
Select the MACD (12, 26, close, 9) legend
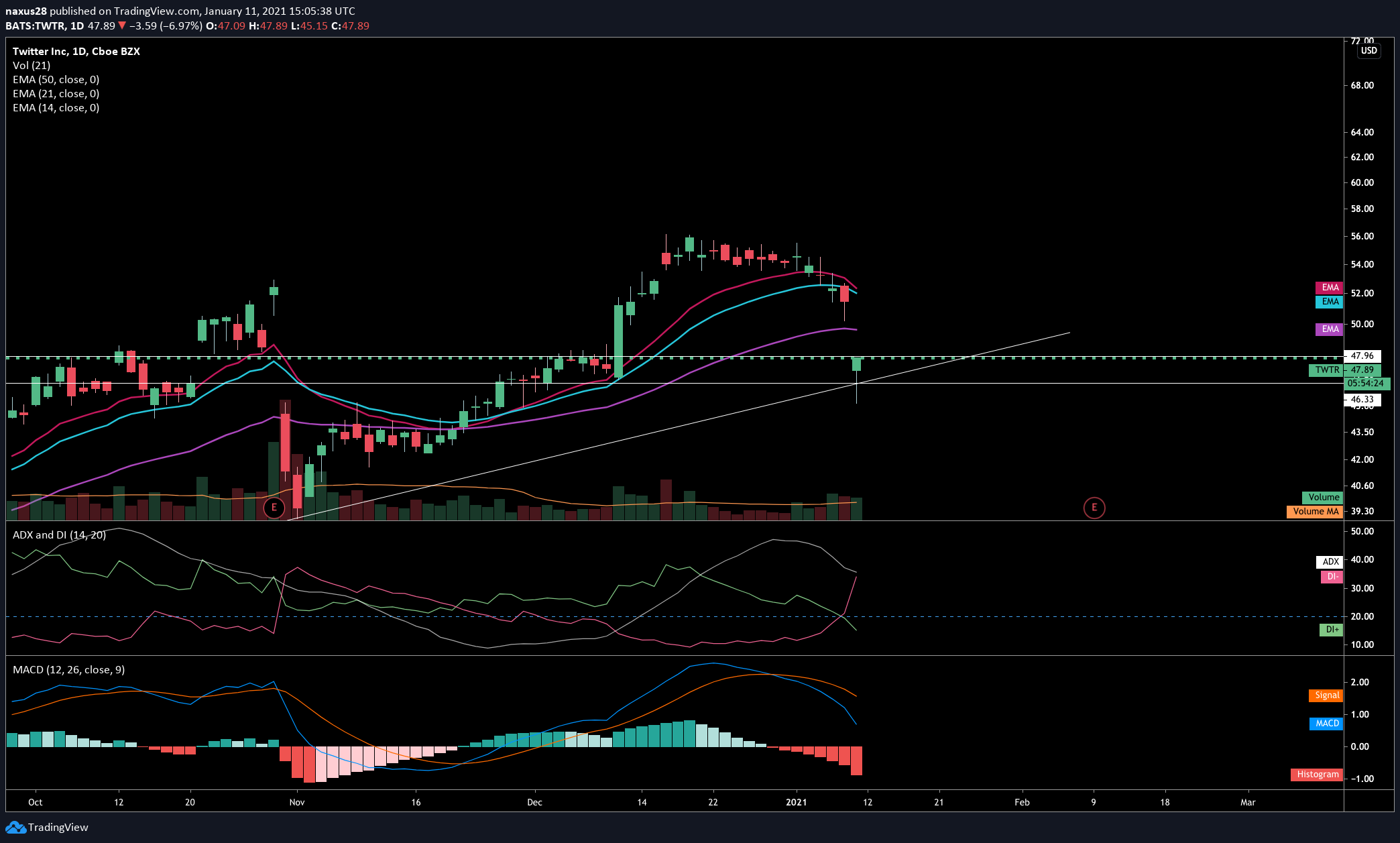click(x=68, y=669)
